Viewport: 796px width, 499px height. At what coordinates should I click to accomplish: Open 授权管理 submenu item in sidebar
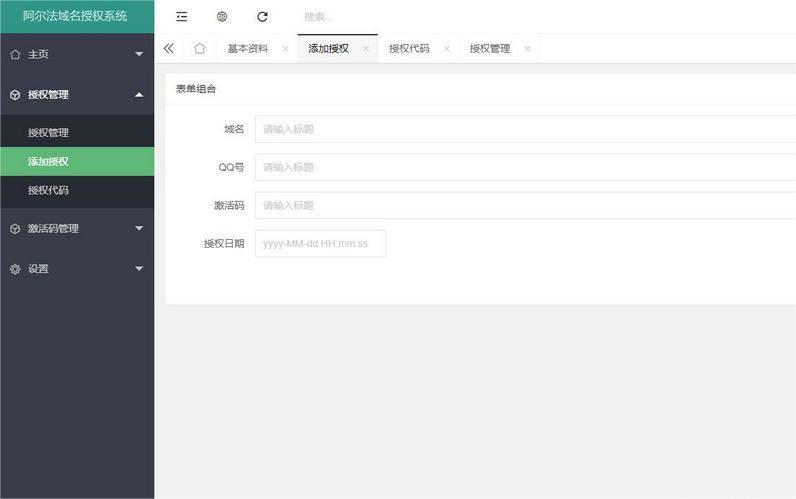(48, 132)
